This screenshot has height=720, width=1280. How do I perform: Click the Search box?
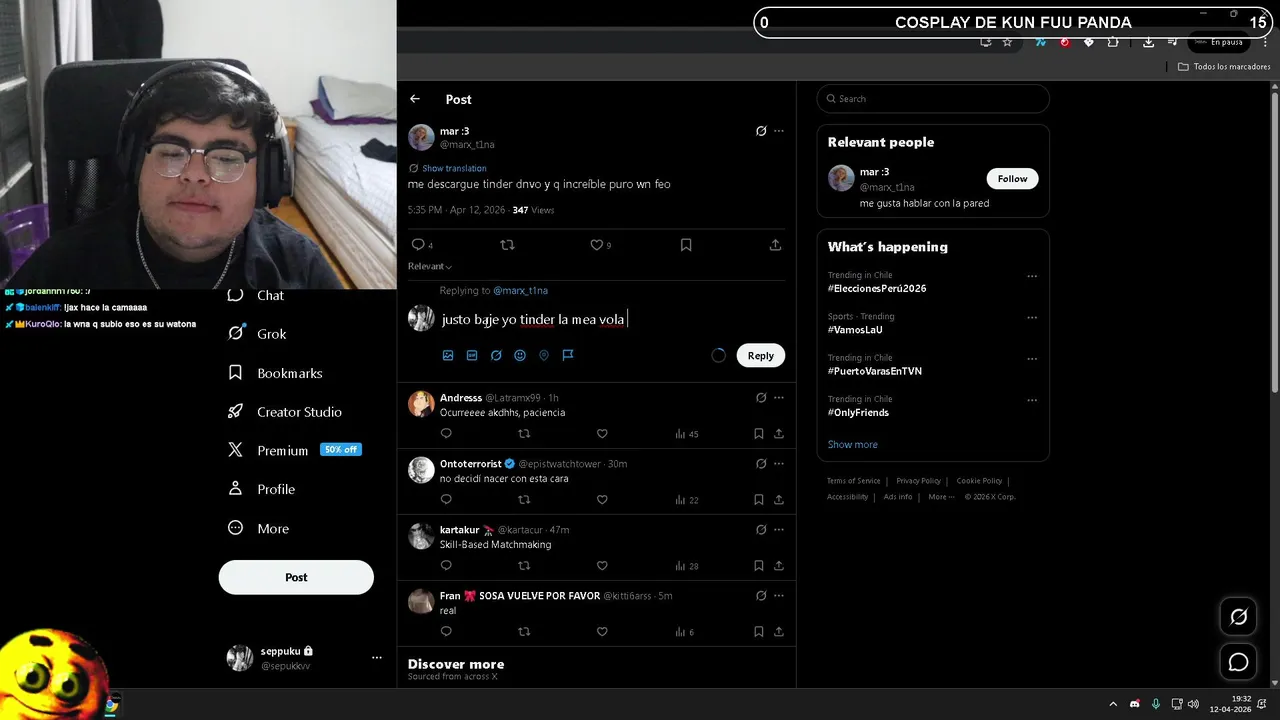933,99
